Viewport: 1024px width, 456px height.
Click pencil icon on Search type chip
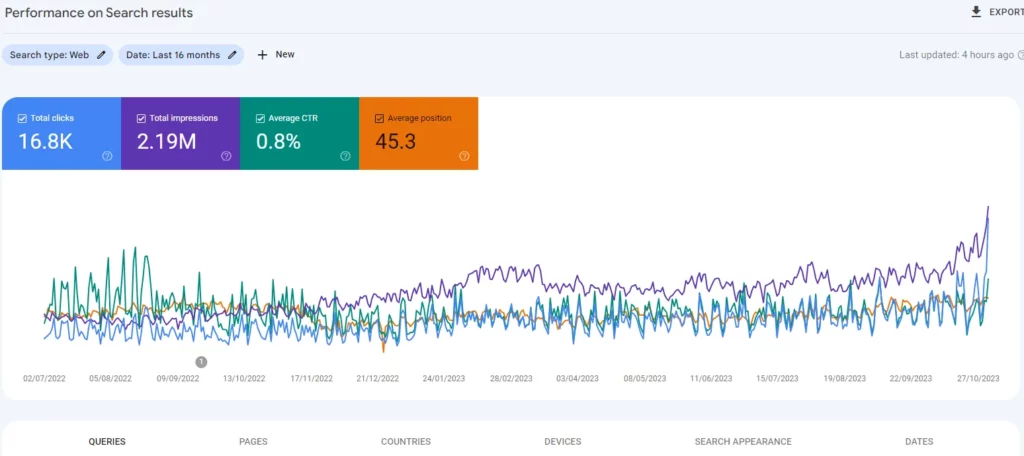(x=101, y=55)
